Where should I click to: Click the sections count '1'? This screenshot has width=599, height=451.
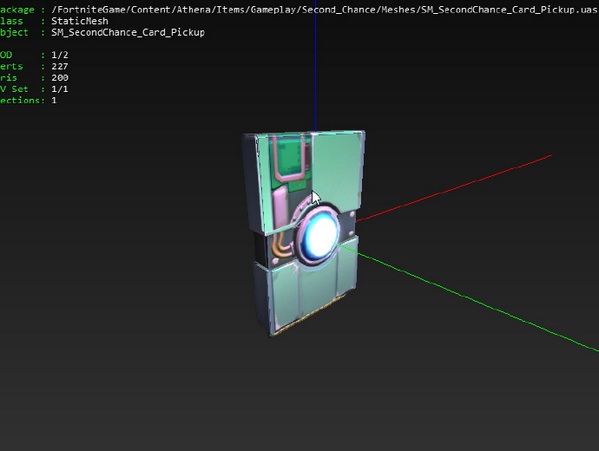(x=54, y=100)
